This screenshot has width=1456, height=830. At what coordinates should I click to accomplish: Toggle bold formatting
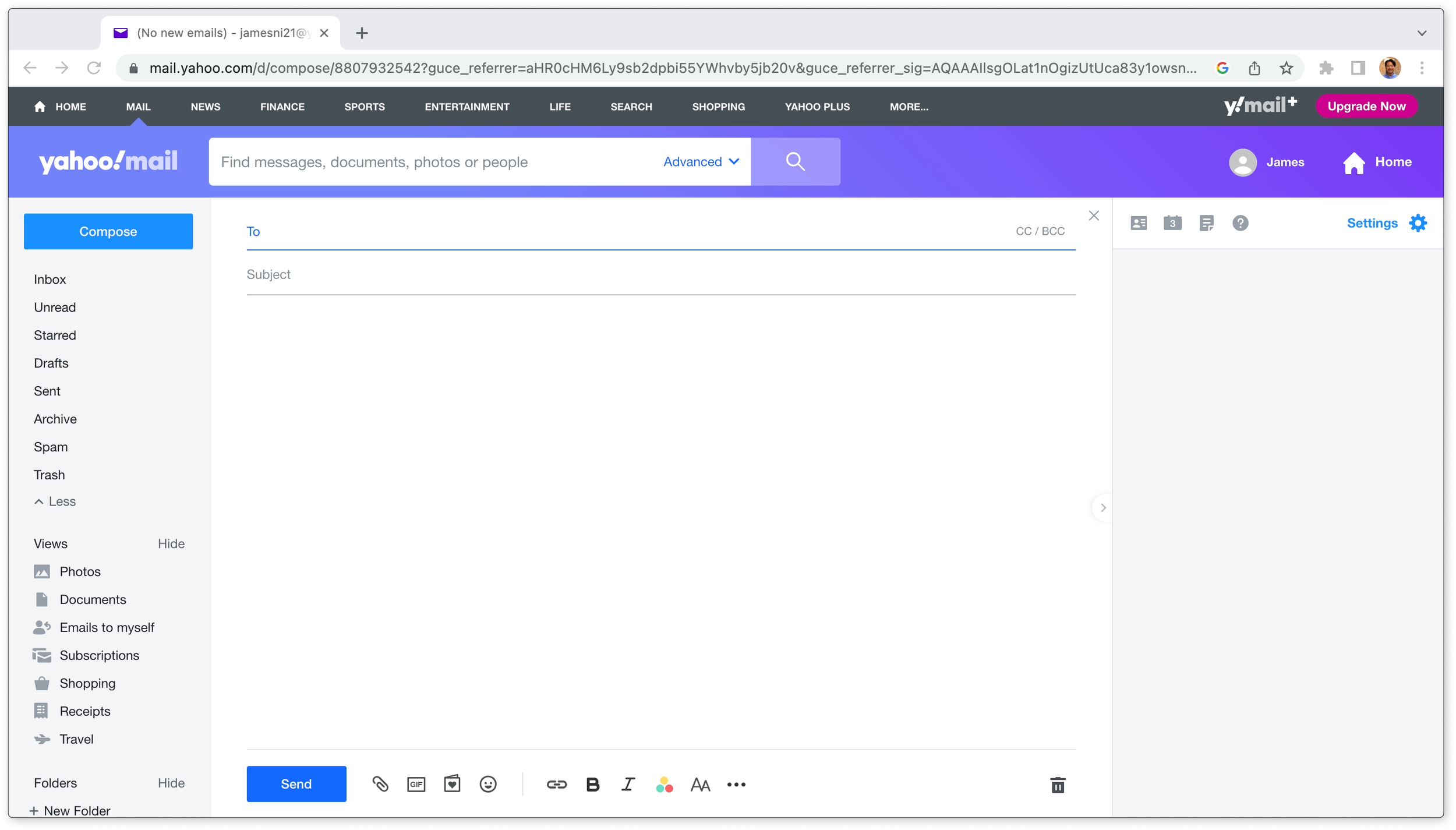click(592, 785)
